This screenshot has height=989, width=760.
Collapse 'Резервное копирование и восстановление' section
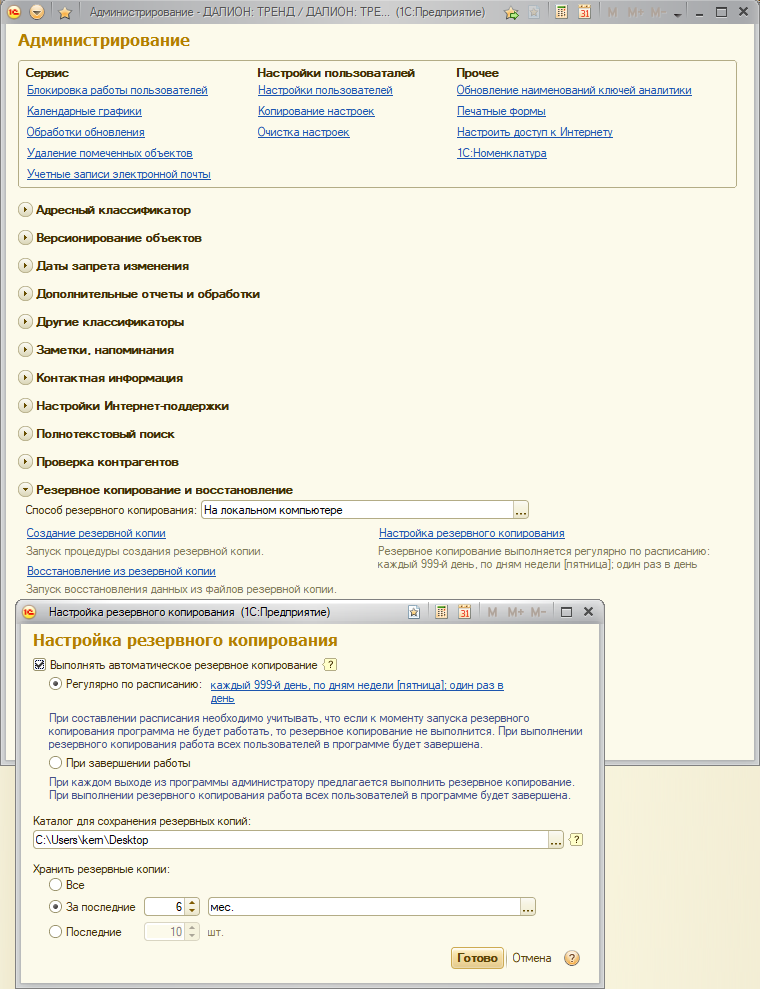tap(25, 489)
